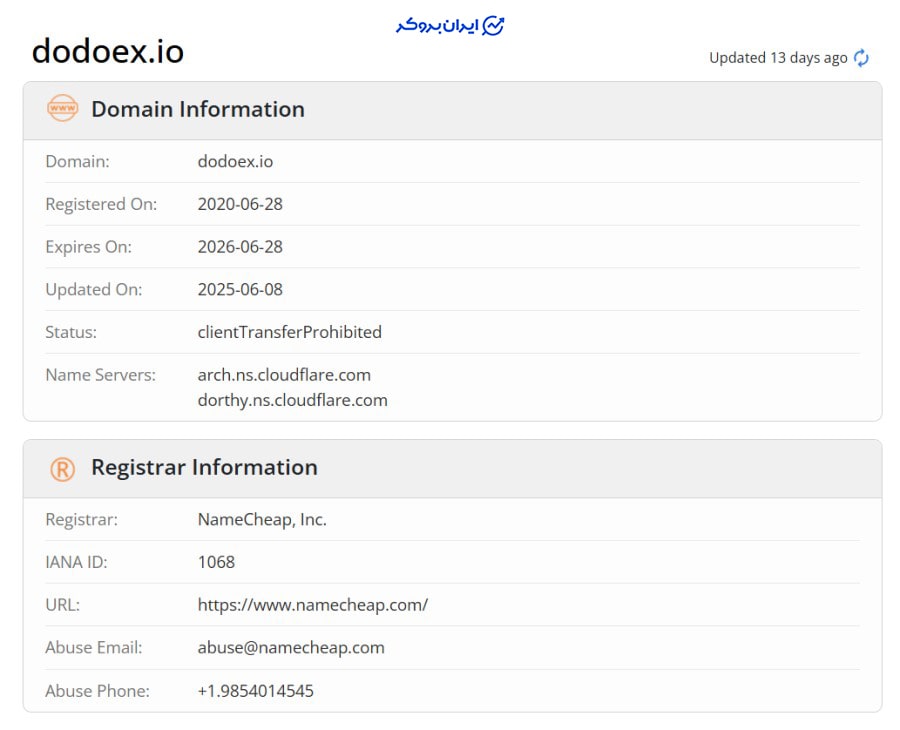Click the abuse phone number +1.9854014545
The height and width of the screenshot is (730, 900).
click(255, 690)
